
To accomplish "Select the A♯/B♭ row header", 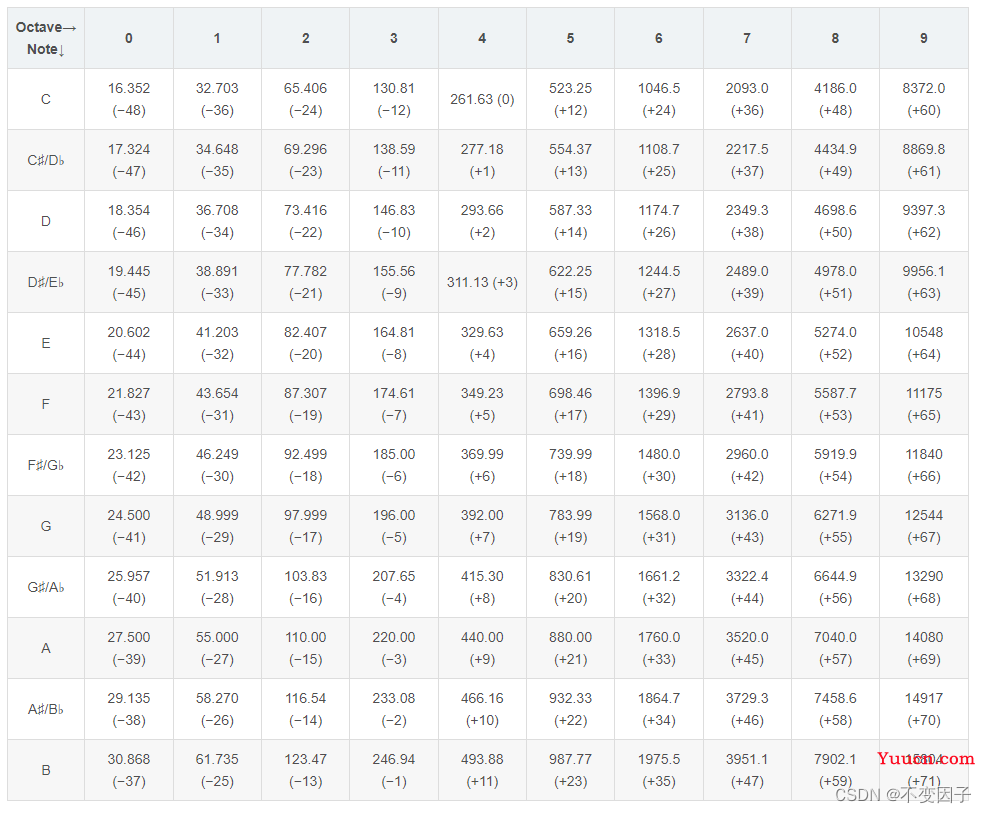I will point(46,709).
